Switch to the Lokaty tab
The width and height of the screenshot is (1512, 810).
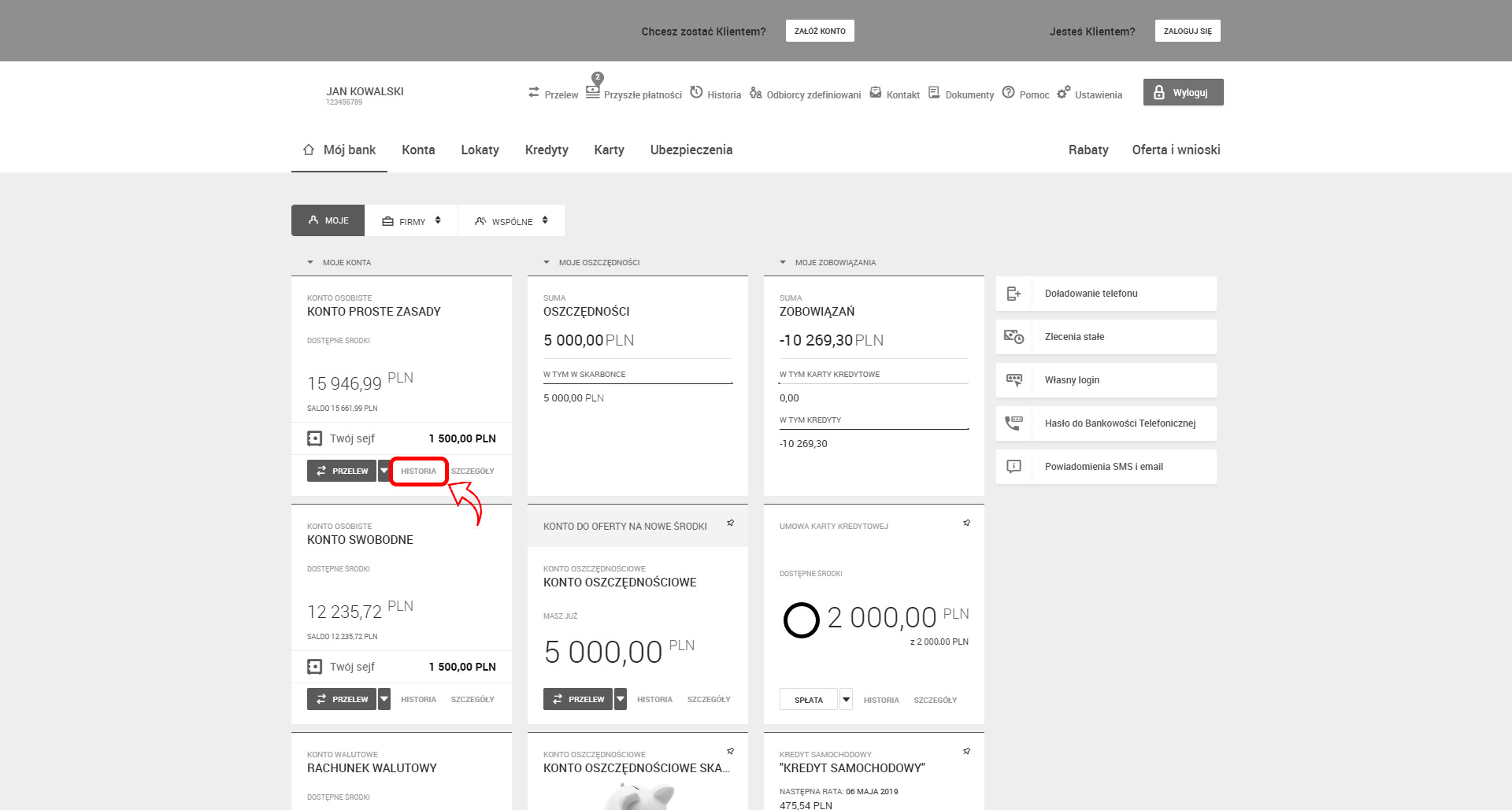(480, 150)
